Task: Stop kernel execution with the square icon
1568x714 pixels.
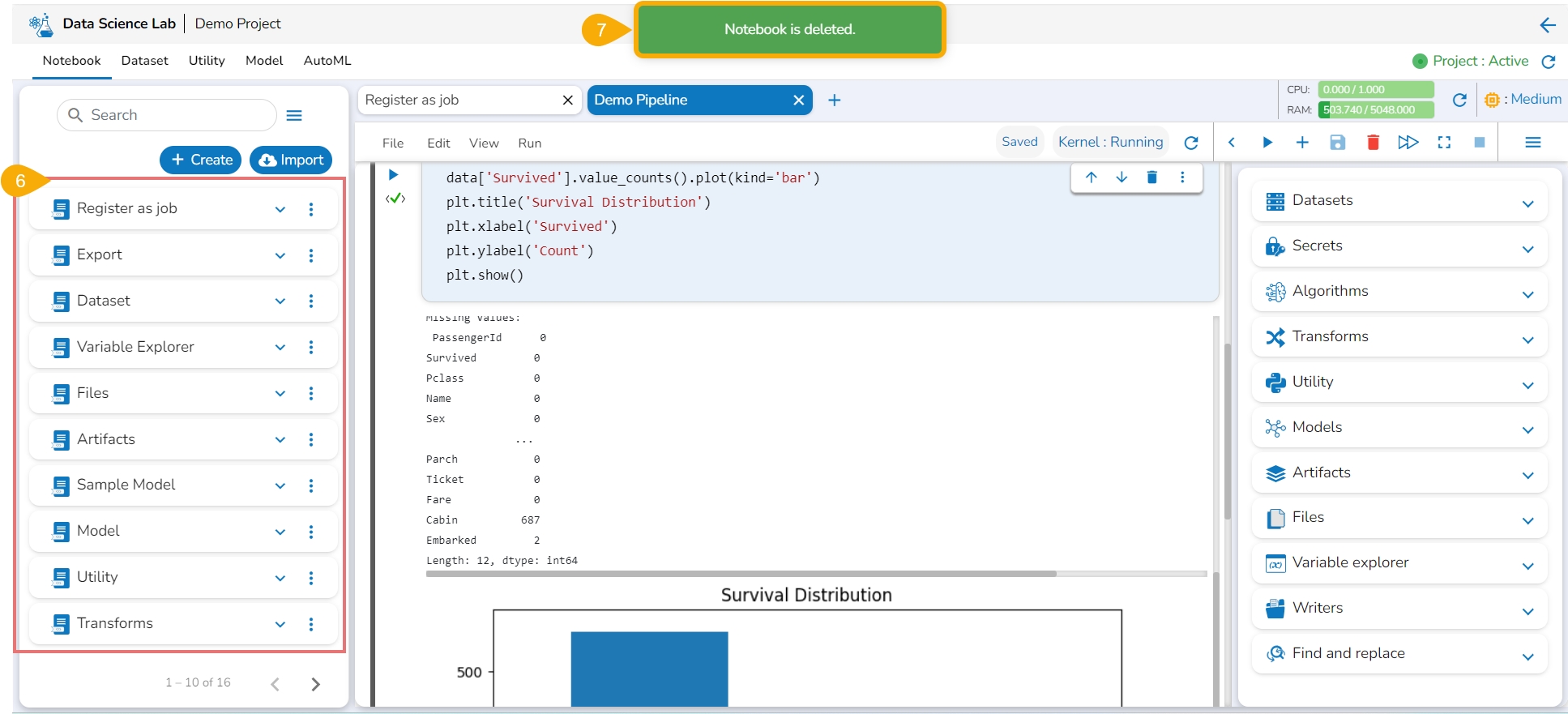Action: [x=1479, y=143]
